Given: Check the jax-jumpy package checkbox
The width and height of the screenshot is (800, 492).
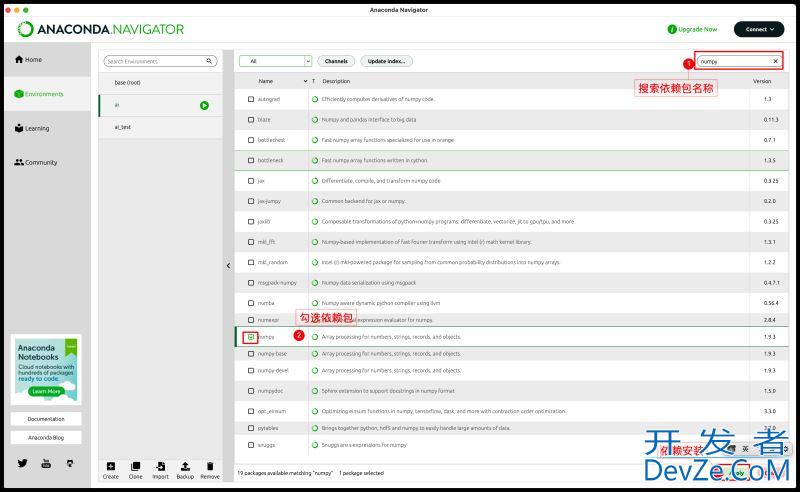Looking at the screenshot, I should pyautogui.click(x=251, y=201).
